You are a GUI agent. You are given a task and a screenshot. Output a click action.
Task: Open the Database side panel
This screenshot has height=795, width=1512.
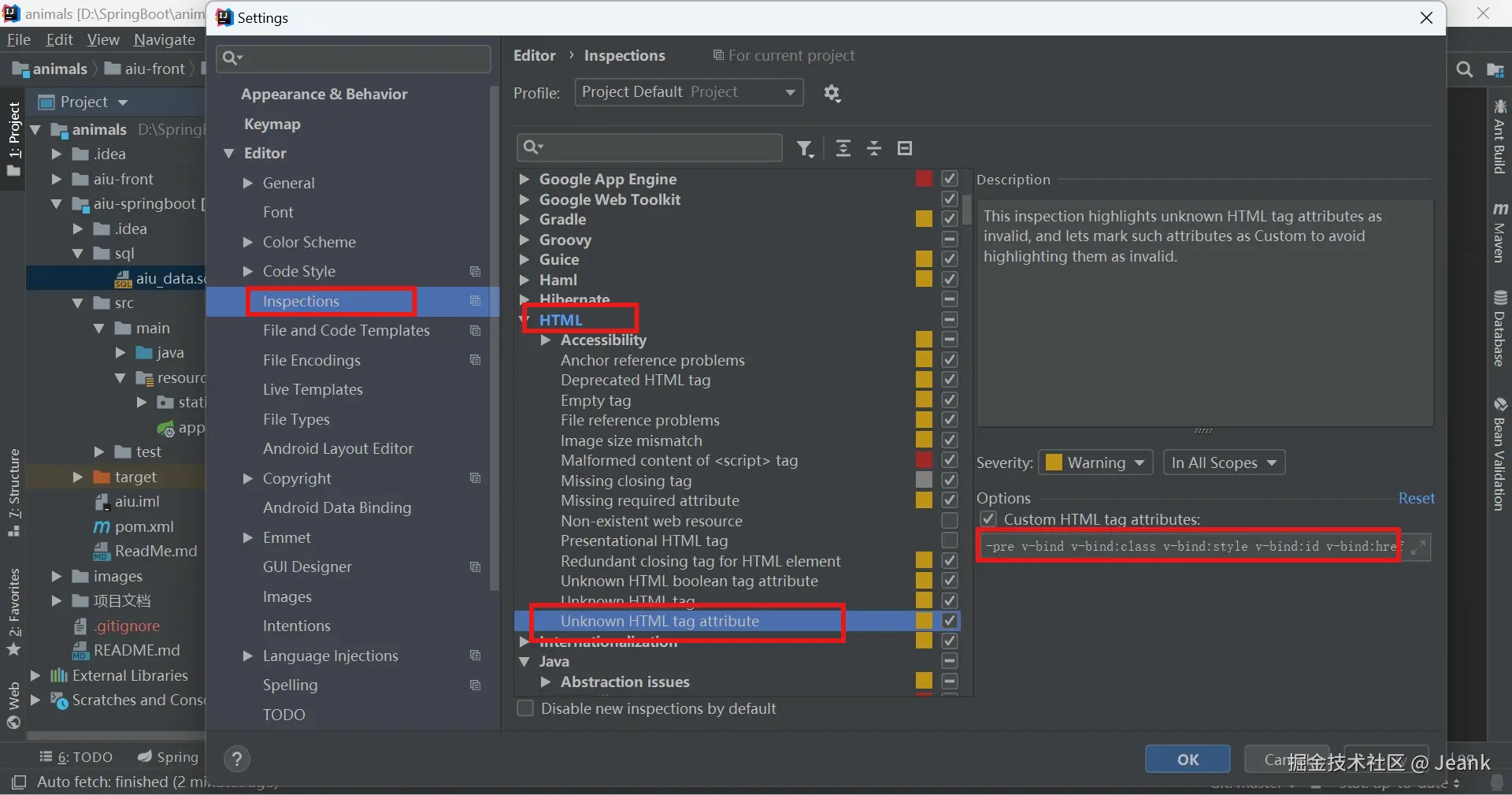tap(1499, 328)
